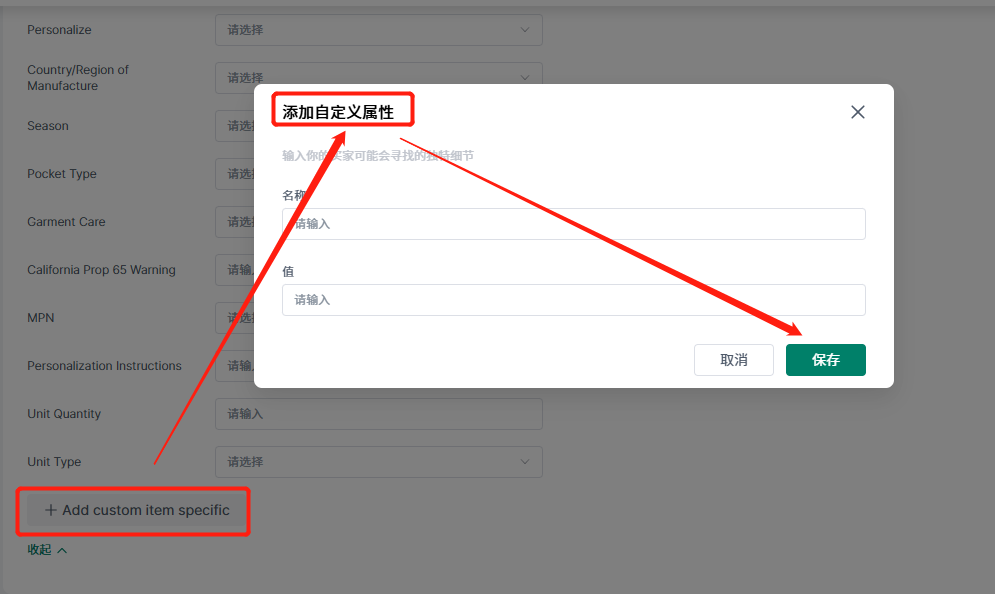
Task: Open the Personalize select box
Action: (x=370, y=30)
